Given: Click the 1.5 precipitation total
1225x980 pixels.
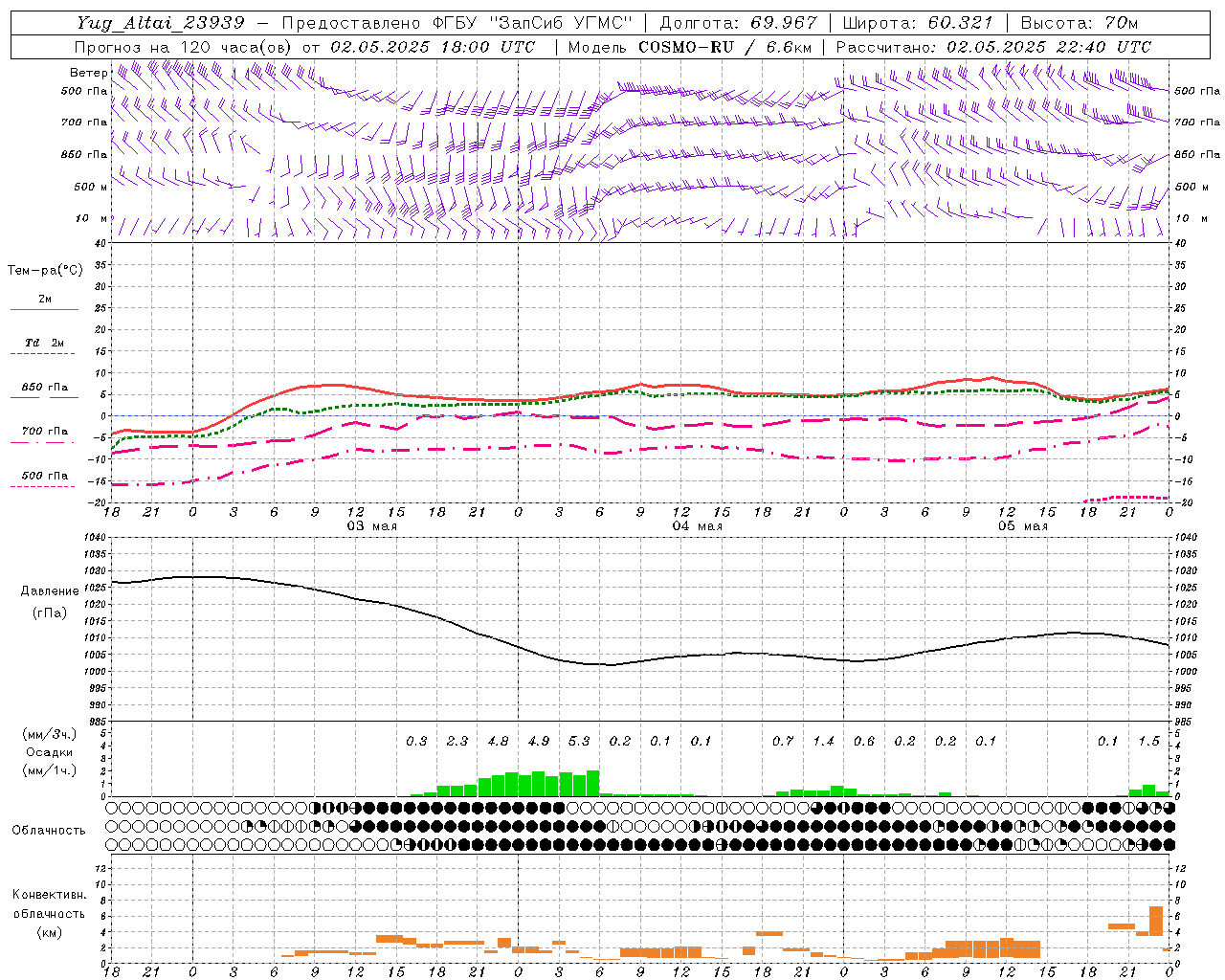Looking at the screenshot, I should pos(1148,742).
